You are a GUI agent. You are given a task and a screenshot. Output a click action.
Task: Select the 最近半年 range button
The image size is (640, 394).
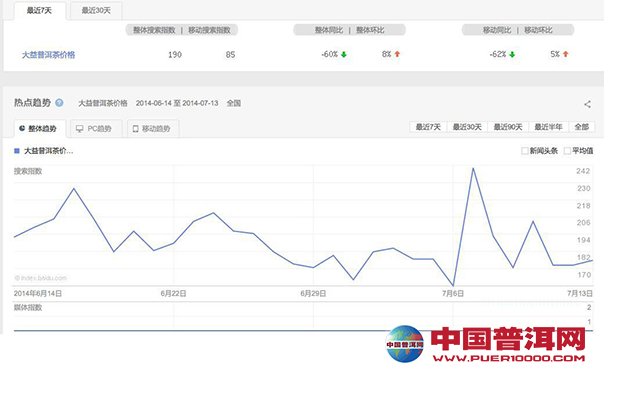click(549, 127)
